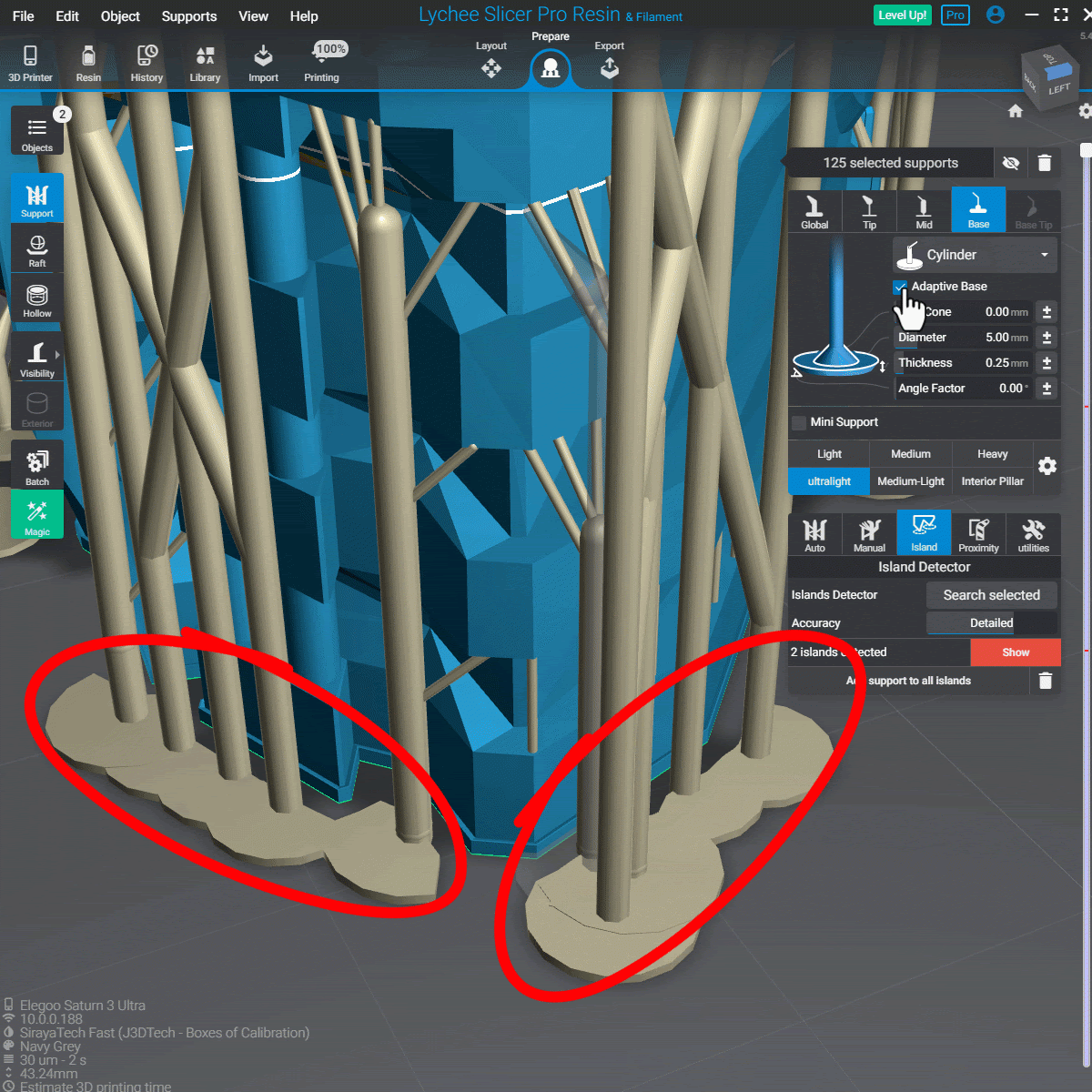Image resolution: width=1092 pixels, height=1092 pixels.
Task: Delete the selected supports with trash icon
Action: [1045, 163]
